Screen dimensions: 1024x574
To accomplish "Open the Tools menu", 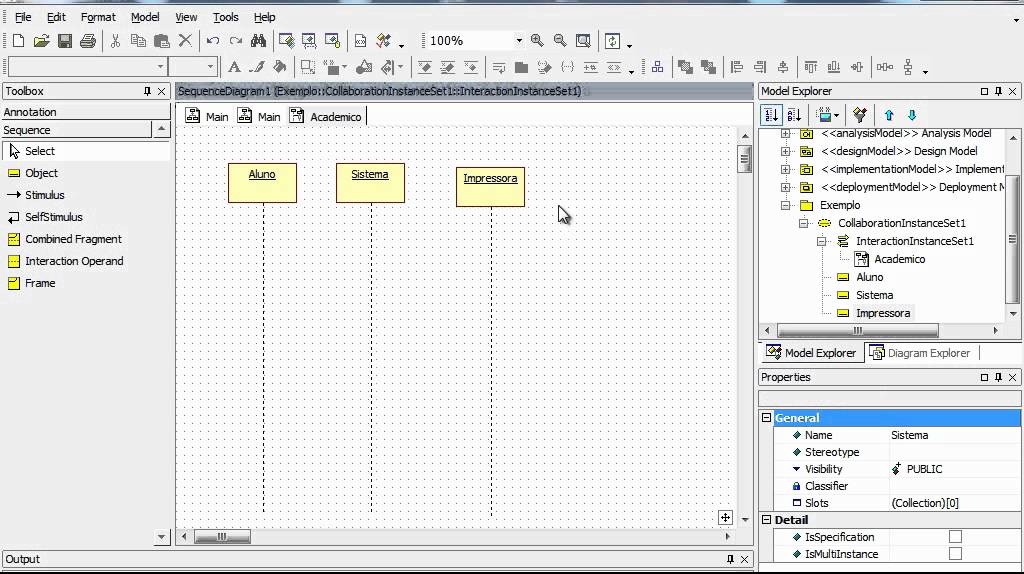I will point(225,18).
